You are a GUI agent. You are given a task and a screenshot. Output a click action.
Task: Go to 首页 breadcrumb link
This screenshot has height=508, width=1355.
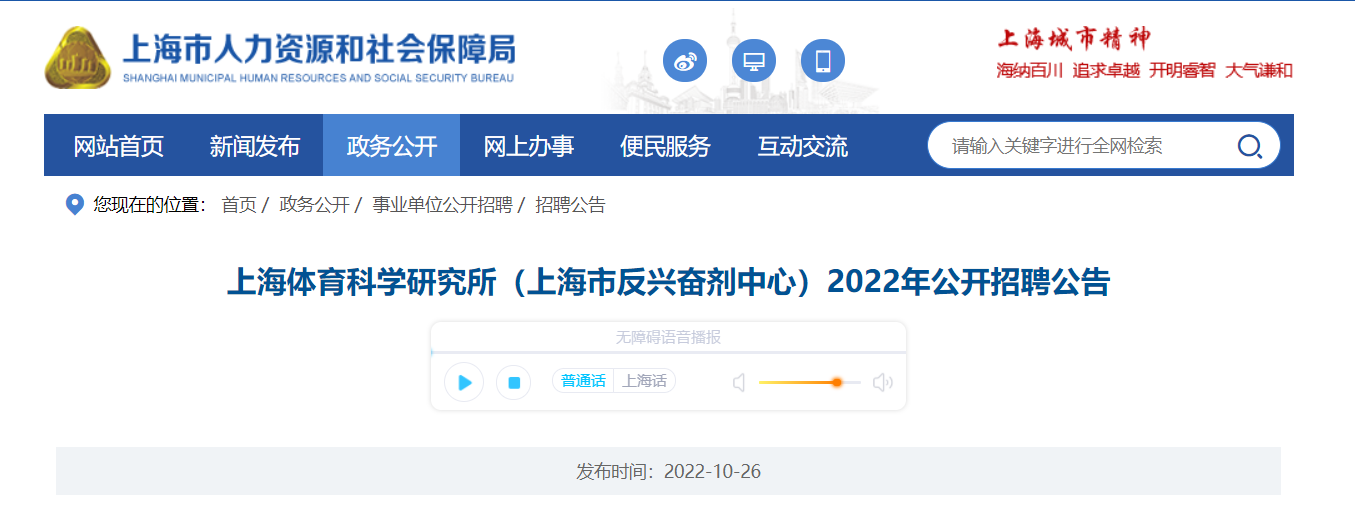[239, 205]
